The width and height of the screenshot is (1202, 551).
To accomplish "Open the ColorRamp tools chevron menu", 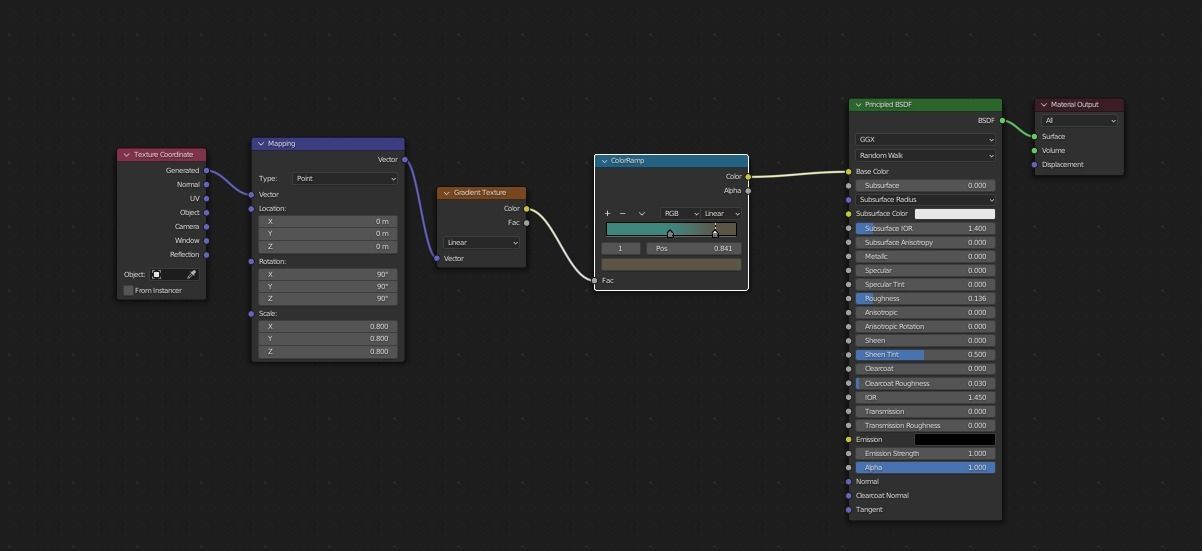I will (x=642, y=213).
